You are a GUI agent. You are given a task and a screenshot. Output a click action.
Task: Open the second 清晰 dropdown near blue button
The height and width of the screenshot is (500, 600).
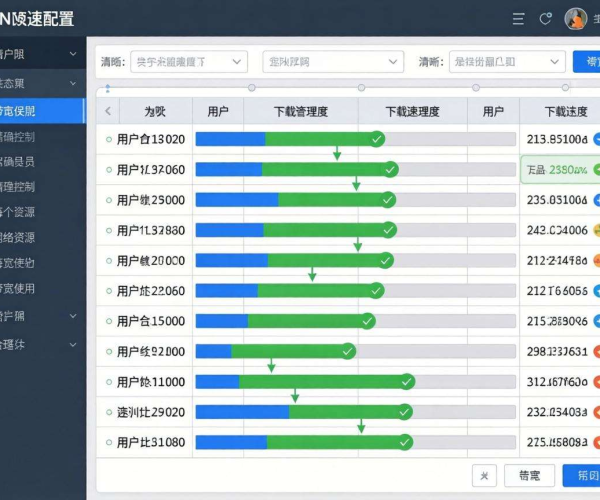point(507,62)
